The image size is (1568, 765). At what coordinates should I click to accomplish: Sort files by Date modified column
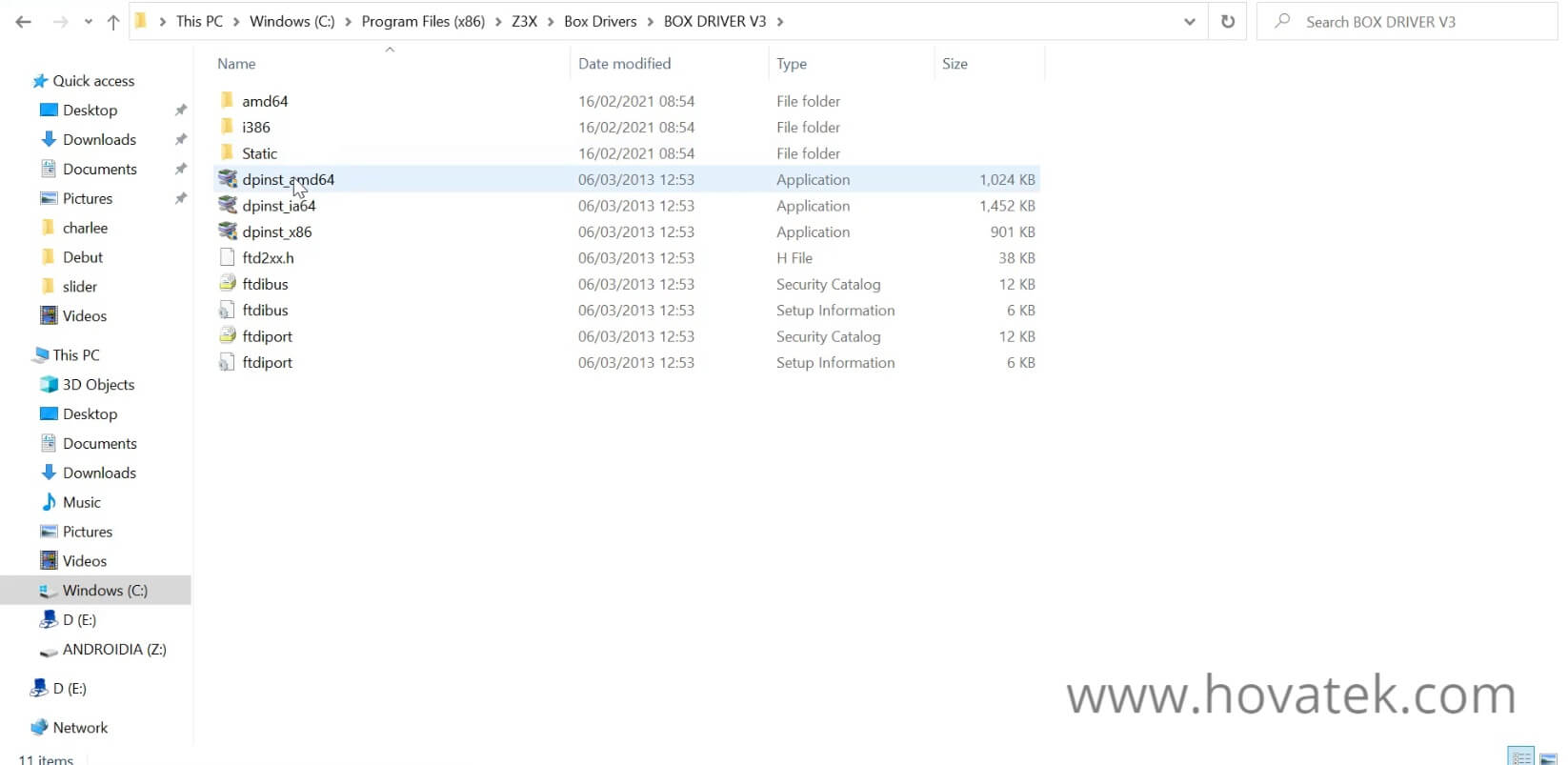(x=624, y=64)
